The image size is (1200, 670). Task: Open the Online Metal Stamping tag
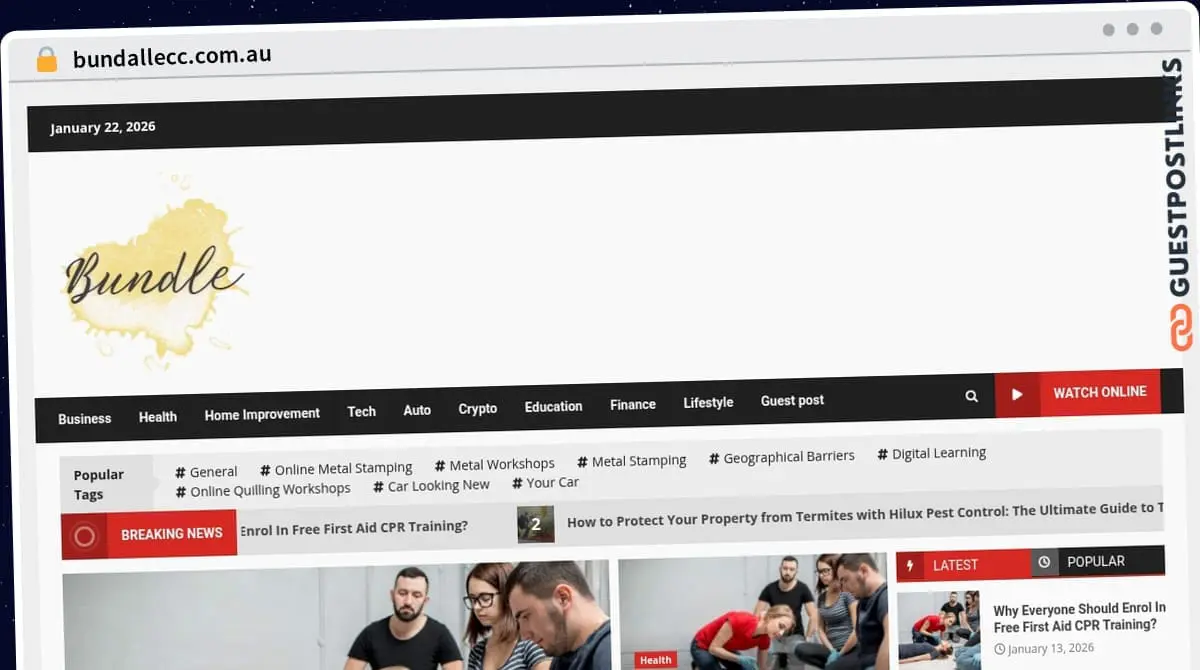click(336, 469)
